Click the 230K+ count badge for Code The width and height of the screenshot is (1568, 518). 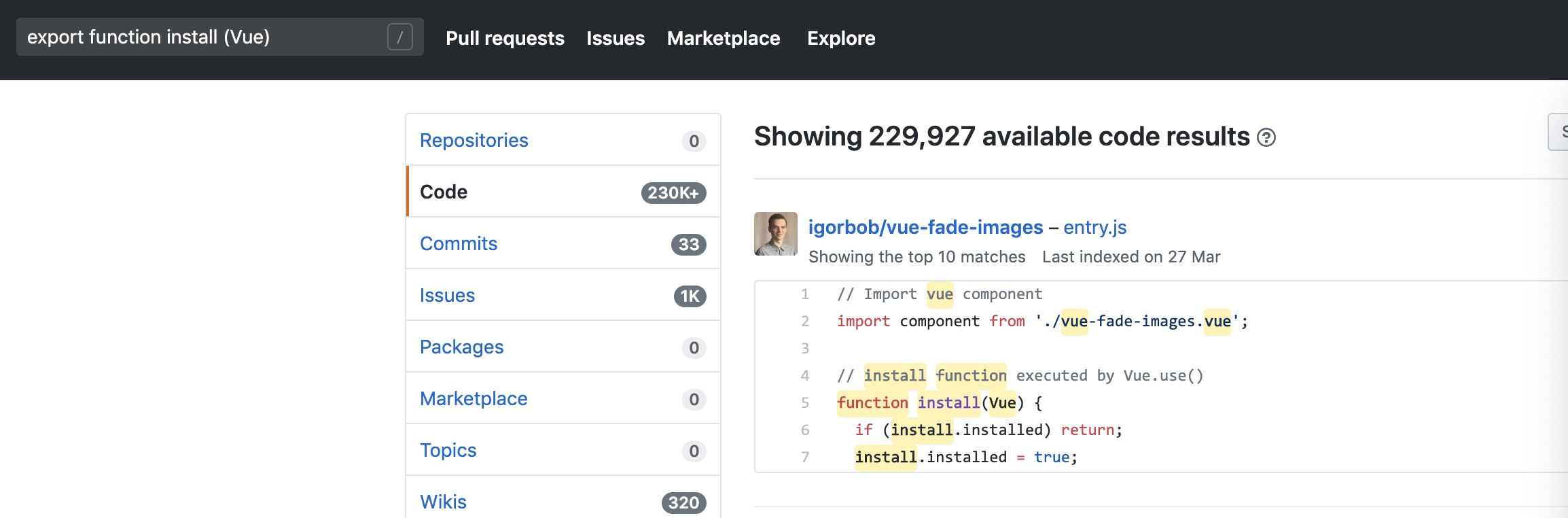coord(674,193)
